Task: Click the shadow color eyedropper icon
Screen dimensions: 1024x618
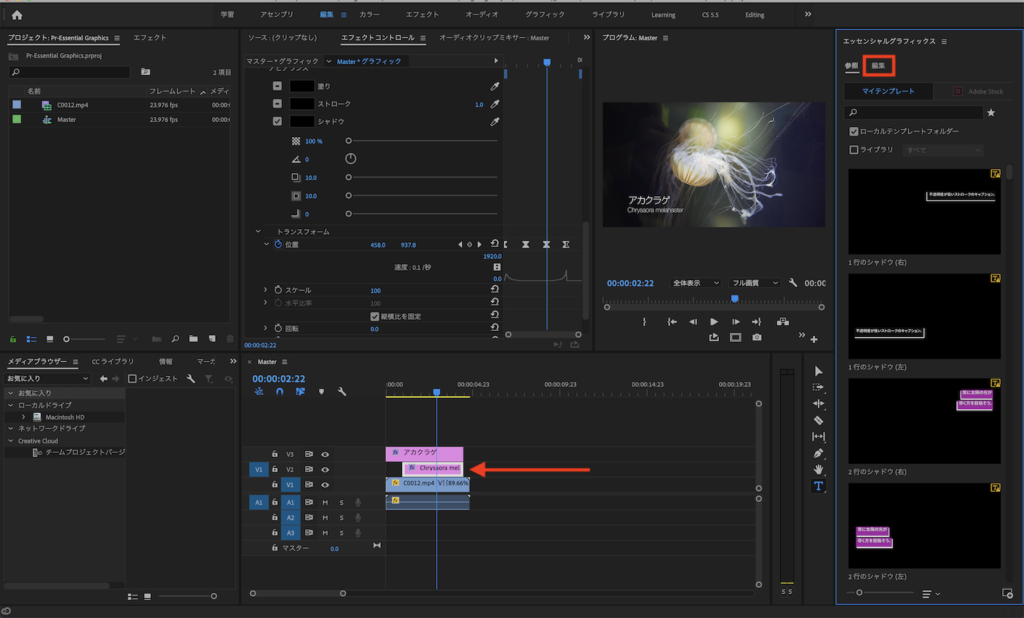Action: click(x=494, y=121)
